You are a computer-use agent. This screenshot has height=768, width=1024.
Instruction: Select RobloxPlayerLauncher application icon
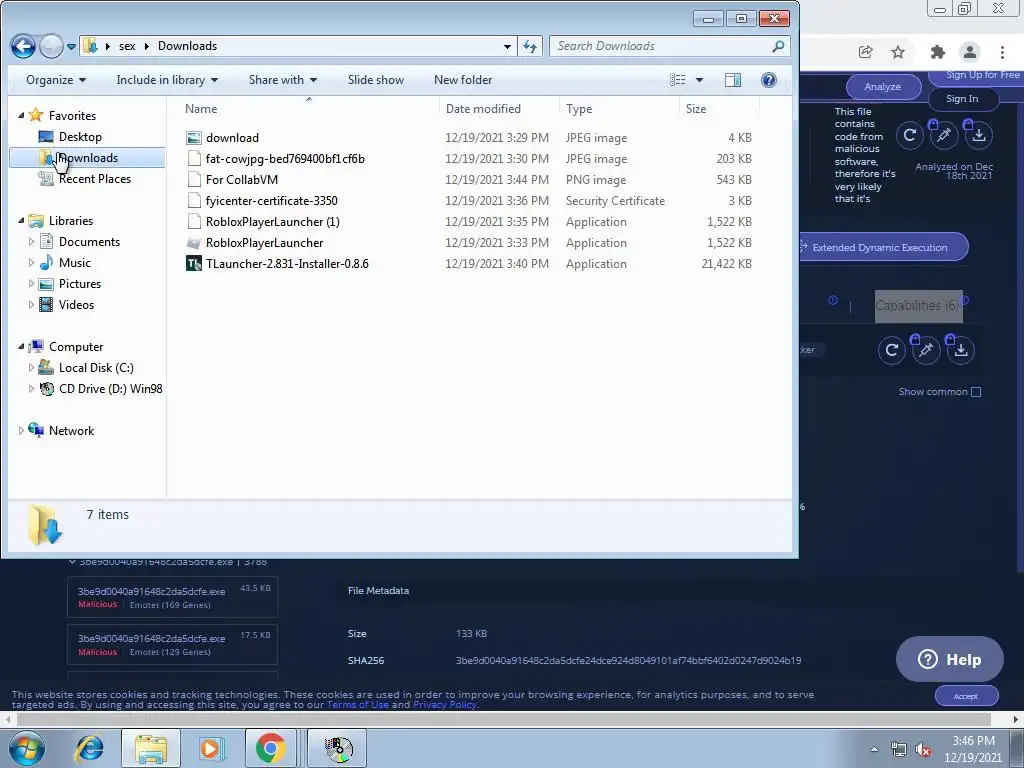pyautogui.click(x=194, y=243)
